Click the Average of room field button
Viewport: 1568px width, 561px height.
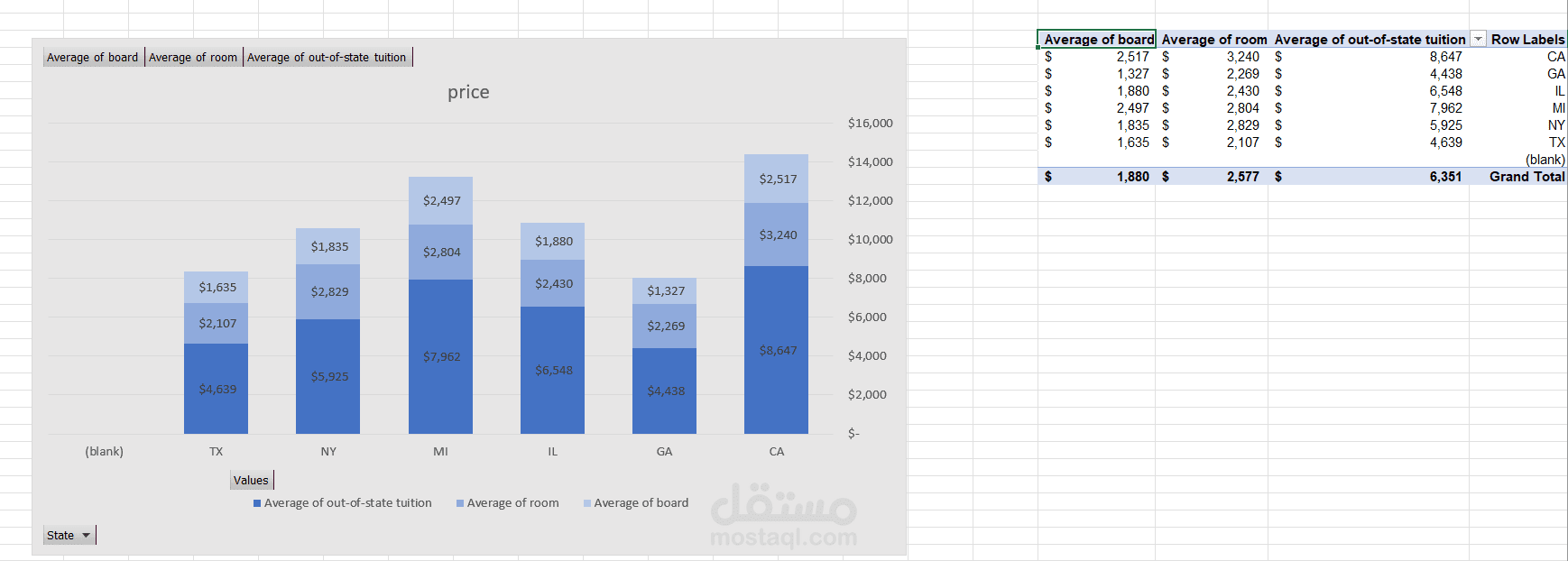click(x=193, y=57)
